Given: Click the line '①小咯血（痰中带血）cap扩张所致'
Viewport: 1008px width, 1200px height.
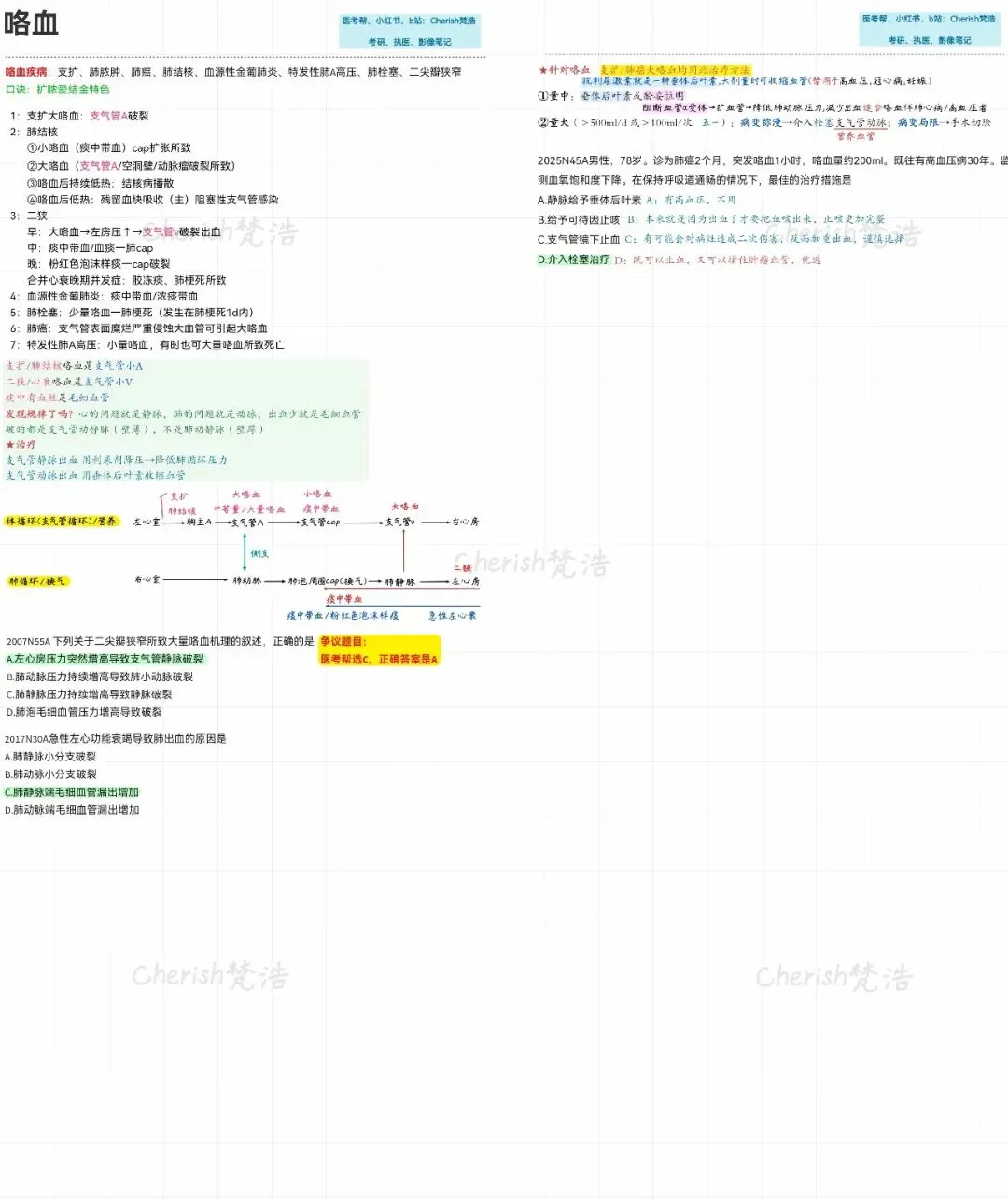Looking at the screenshot, I should 108,147.
